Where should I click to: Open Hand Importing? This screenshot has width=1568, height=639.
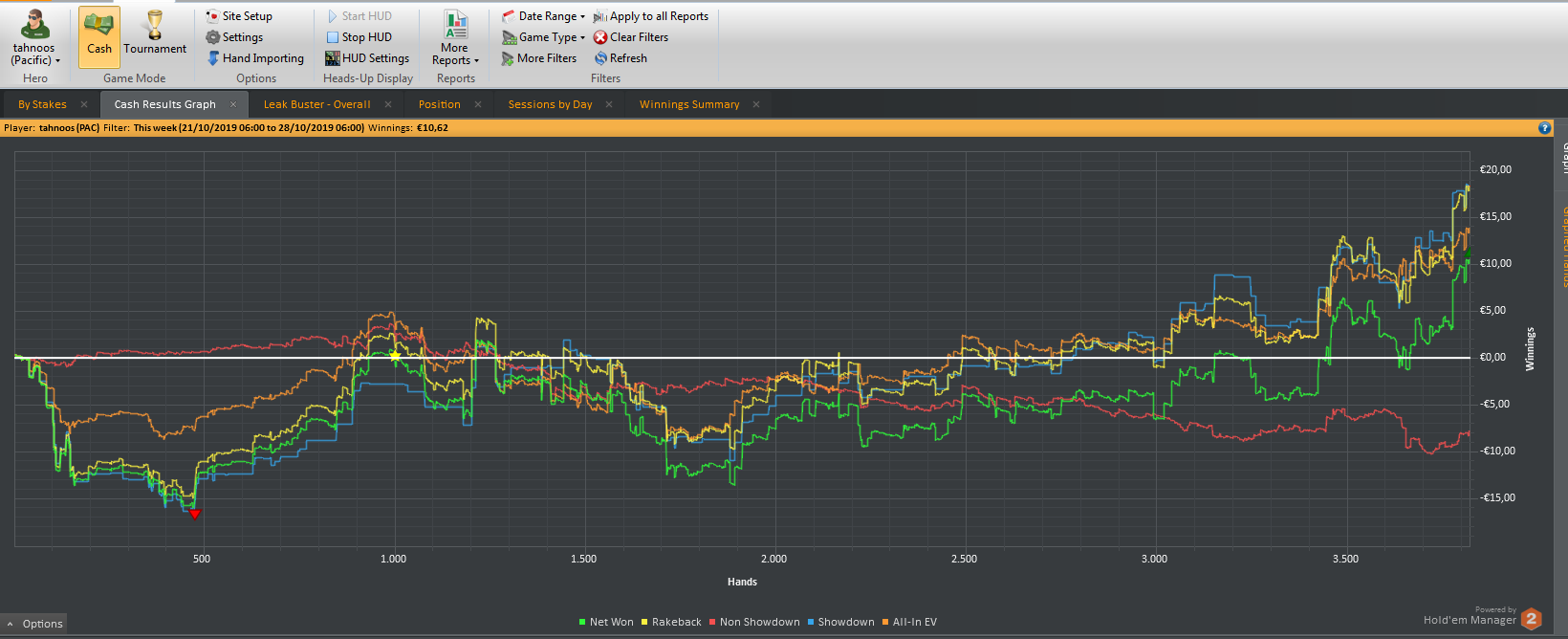255,58
